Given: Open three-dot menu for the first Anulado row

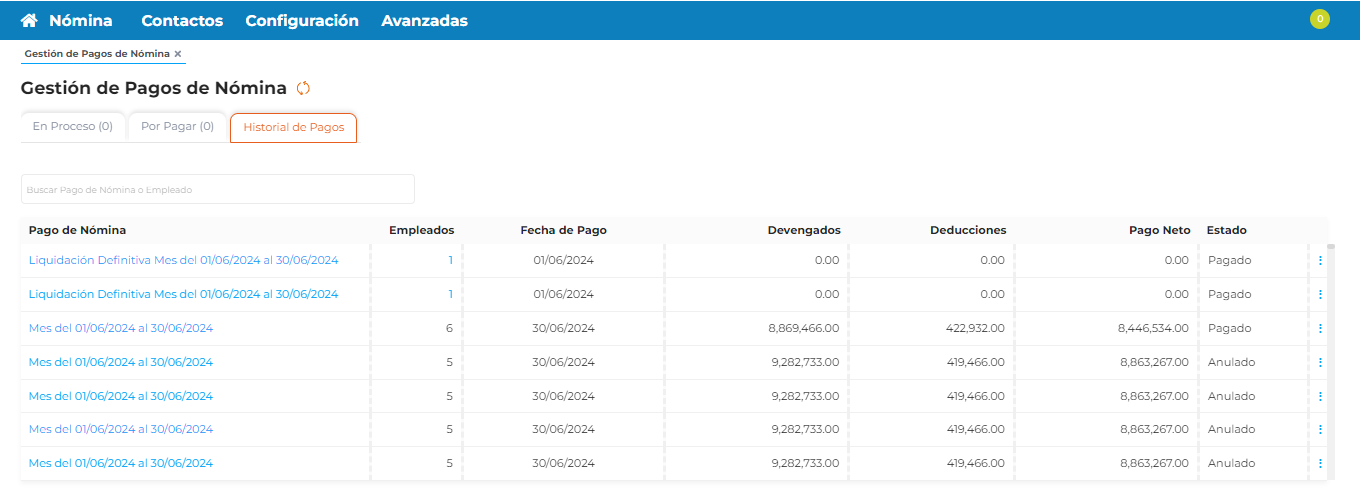Looking at the screenshot, I should [1320, 362].
